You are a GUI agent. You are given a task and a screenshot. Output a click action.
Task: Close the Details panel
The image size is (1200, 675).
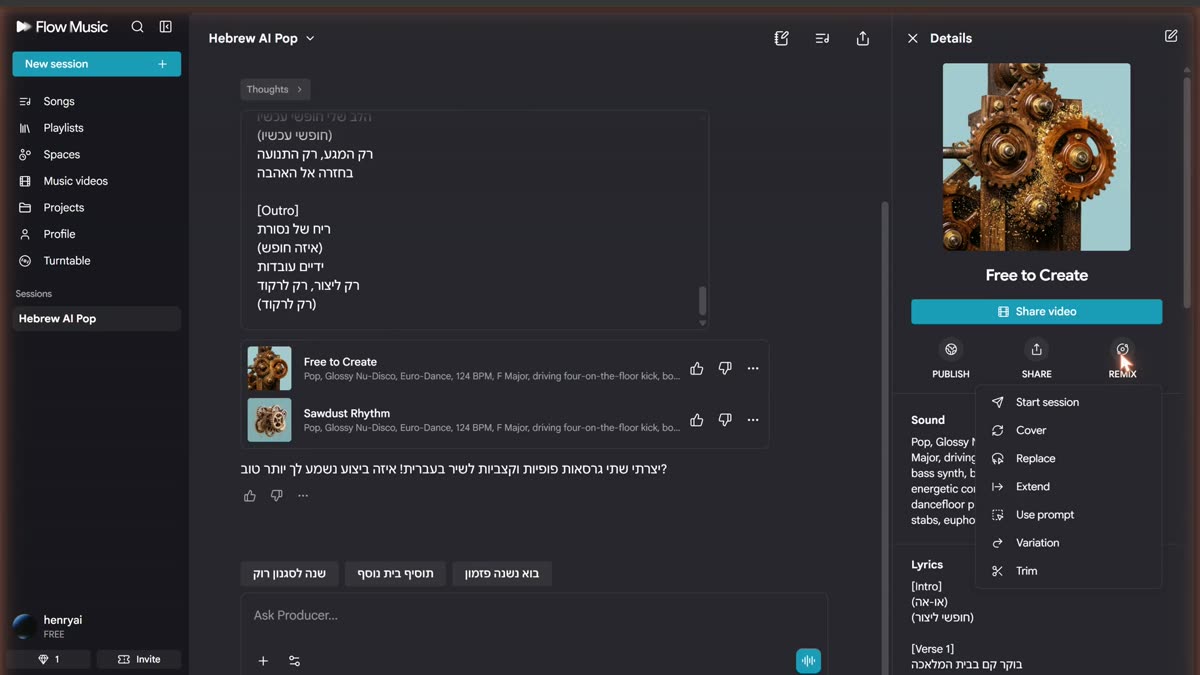[x=912, y=38]
